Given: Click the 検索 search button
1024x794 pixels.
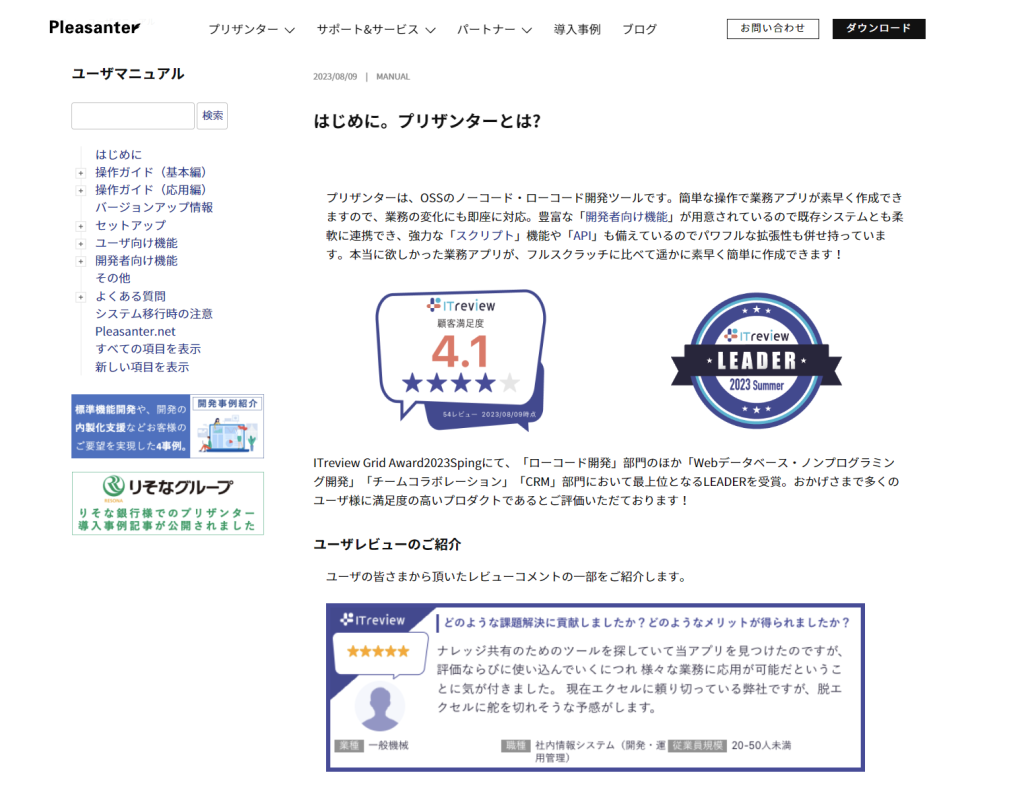Looking at the screenshot, I should tap(212, 116).
